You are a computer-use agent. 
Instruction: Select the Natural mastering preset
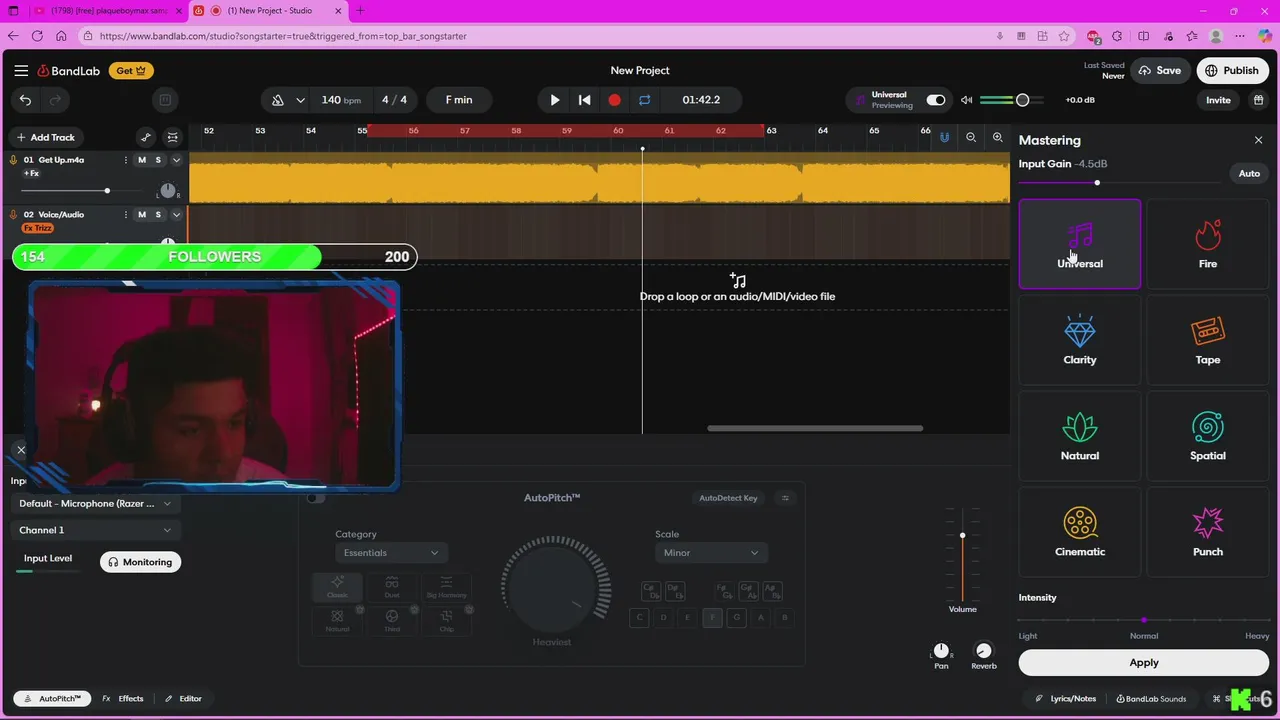point(1080,436)
